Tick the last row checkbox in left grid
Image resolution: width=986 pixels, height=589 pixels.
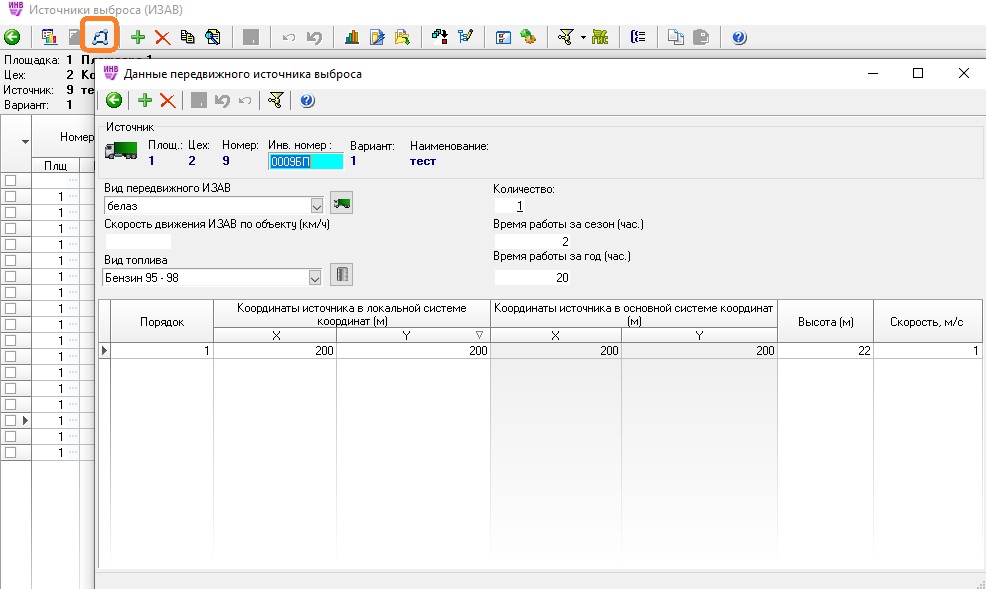(11, 453)
